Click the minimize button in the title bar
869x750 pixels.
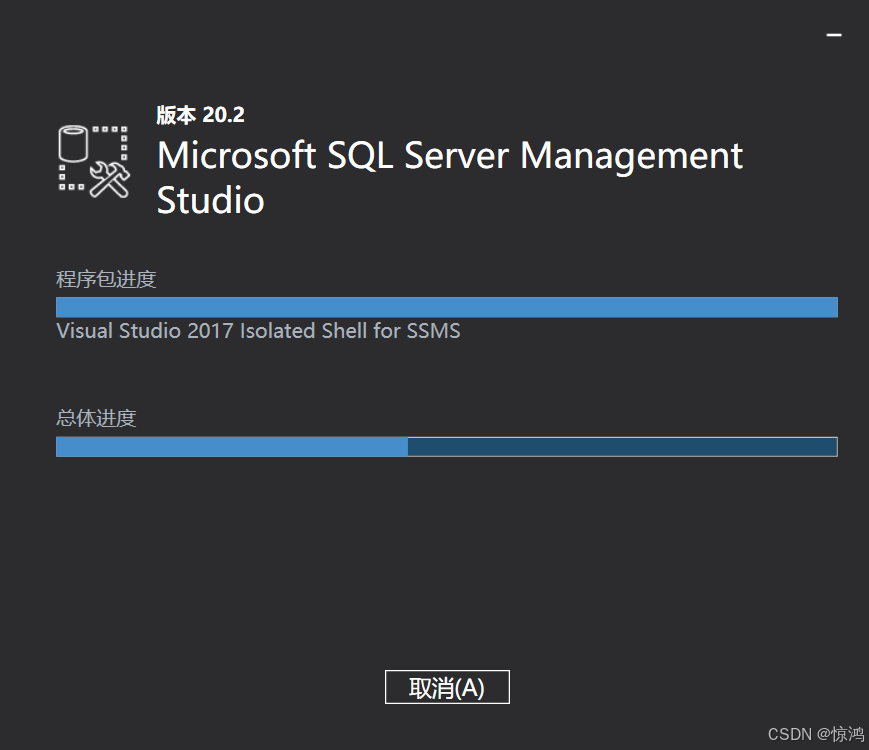pyautogui.click(x=834, y=33)
